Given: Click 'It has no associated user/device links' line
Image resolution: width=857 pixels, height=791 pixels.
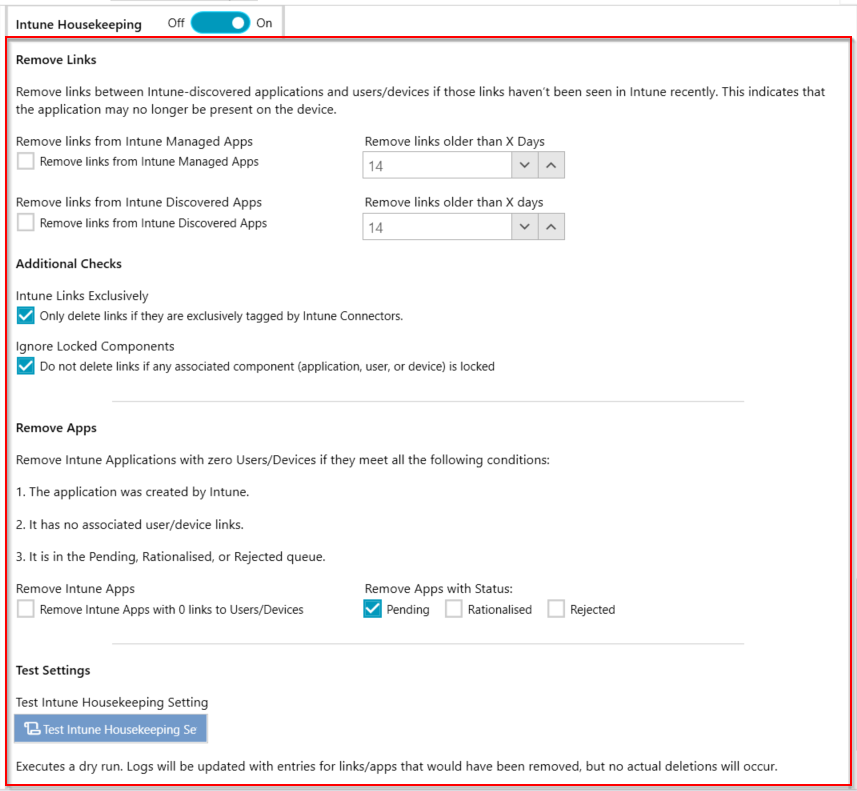Looking at the screenshot, I should [130, 525].
